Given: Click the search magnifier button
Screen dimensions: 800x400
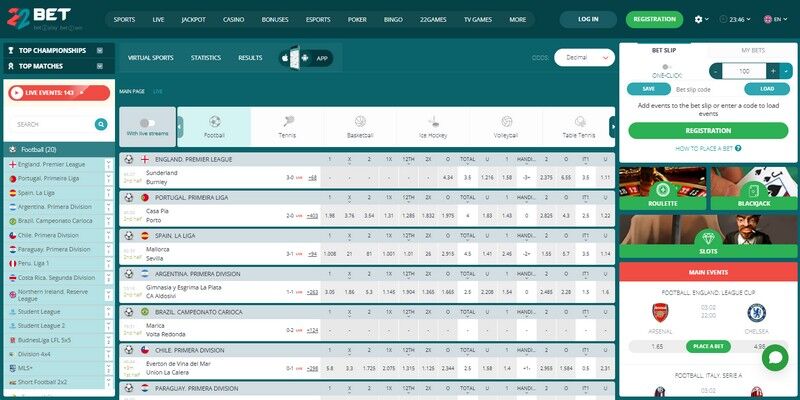Looking at the screenshot, I should pos(101,124).
